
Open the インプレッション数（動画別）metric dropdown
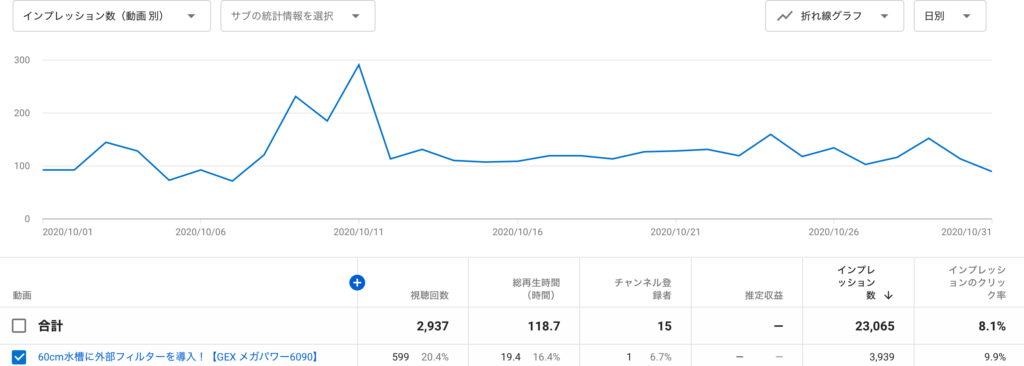click(x=112, y=16)
